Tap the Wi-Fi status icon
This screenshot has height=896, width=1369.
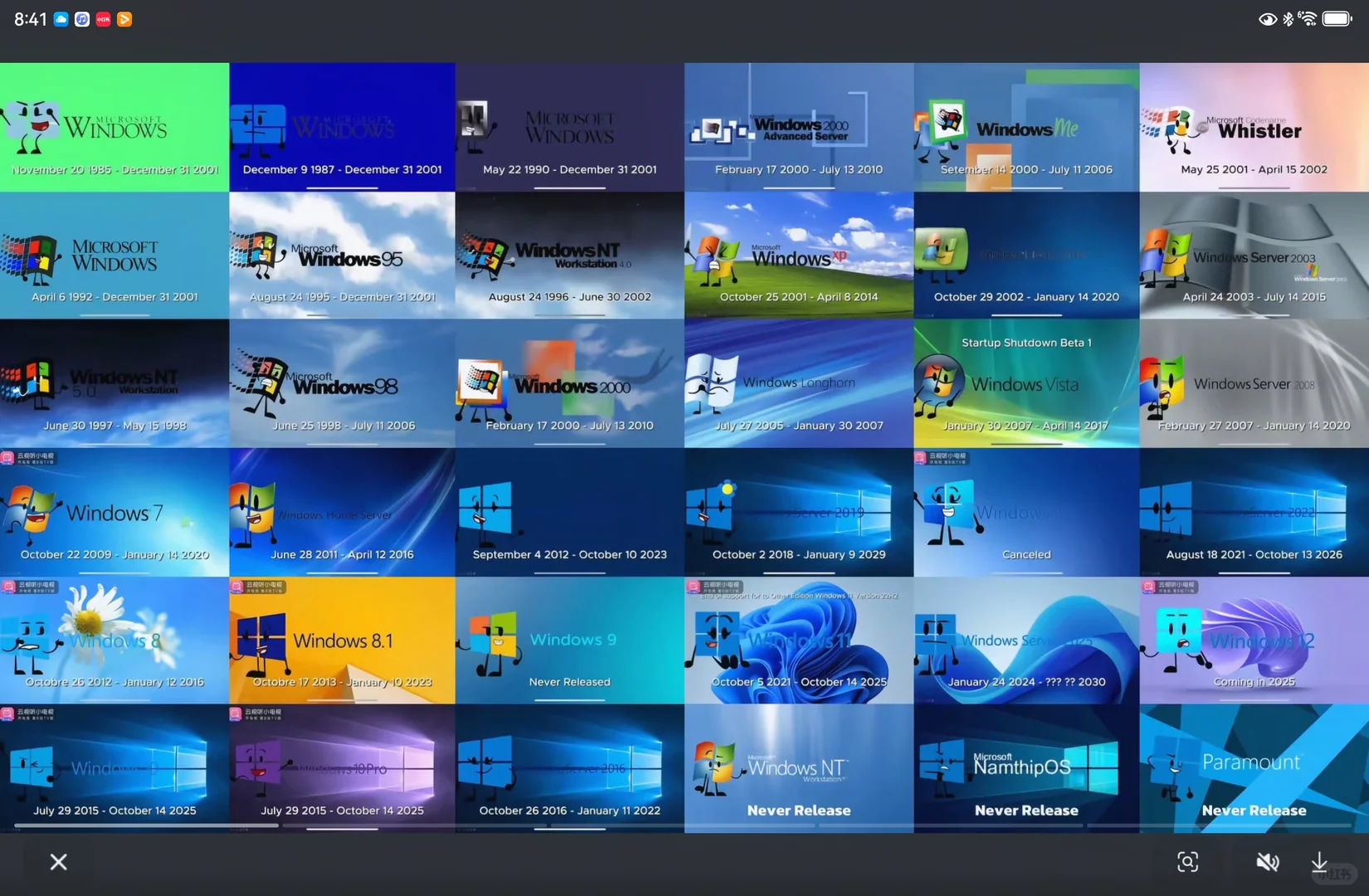coord(1308,18)
